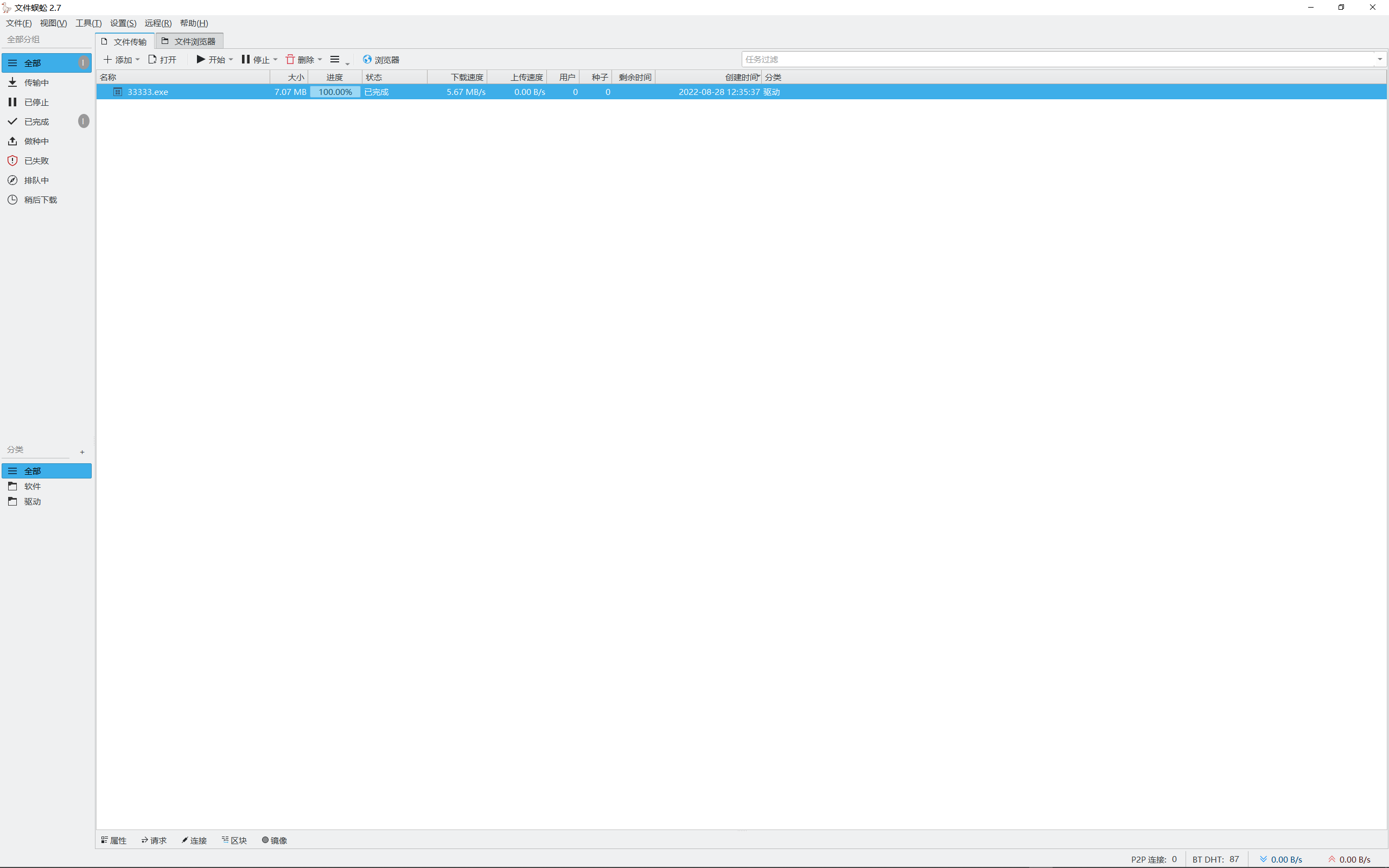Open the 属性 bottom panel tab
The width and height of the screenshot is (1389, 868).
coord(113,840)
